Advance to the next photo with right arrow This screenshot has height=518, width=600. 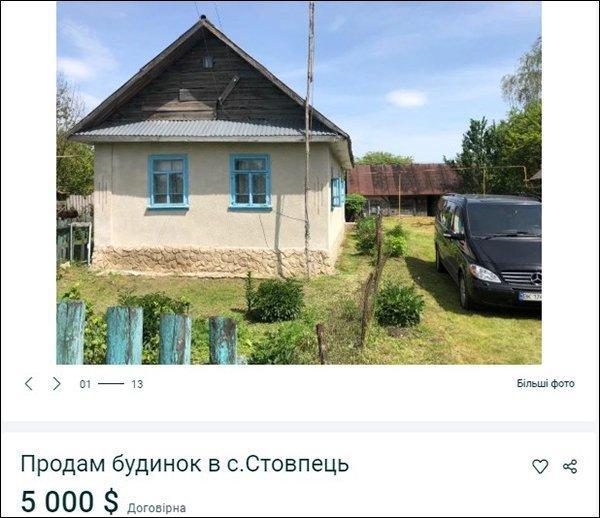click(57, 383)
